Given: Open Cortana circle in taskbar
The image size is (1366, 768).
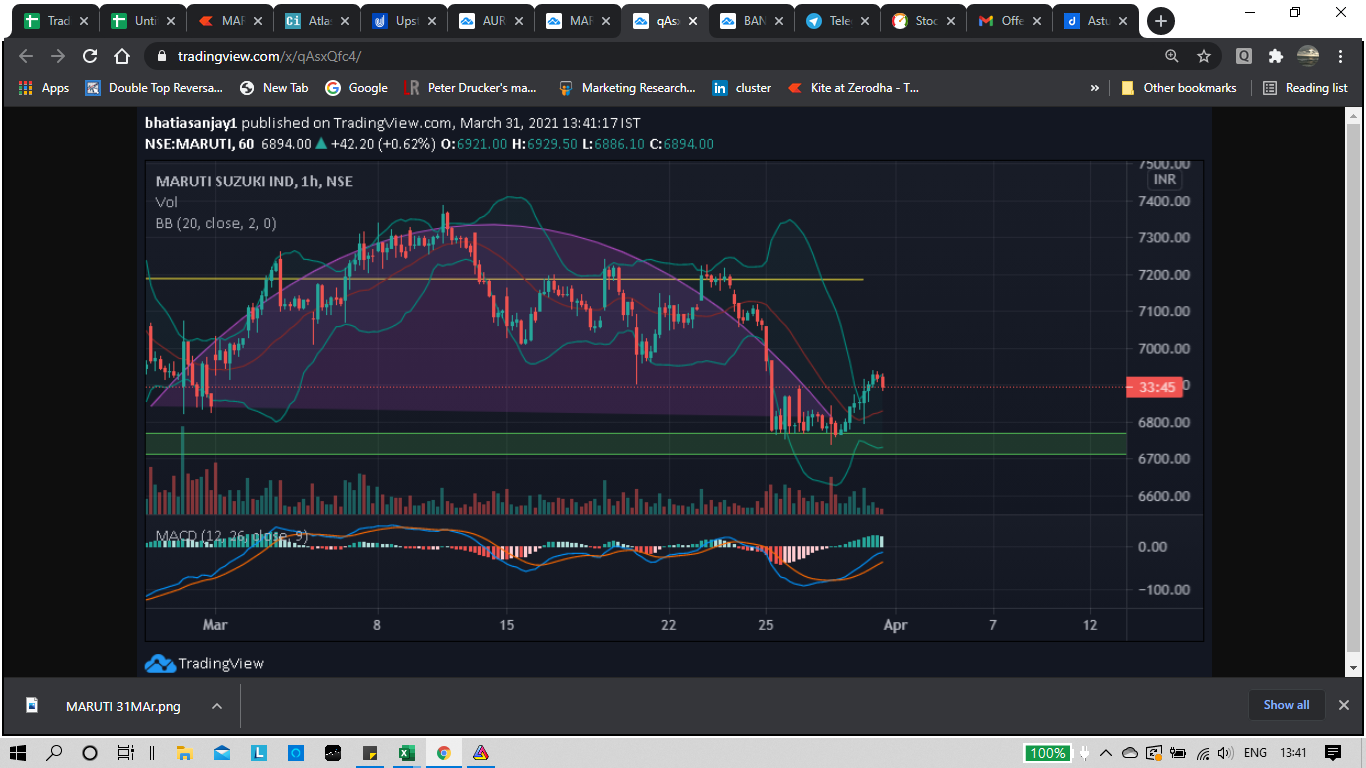Looking at the screenshot, I should 90,753.
